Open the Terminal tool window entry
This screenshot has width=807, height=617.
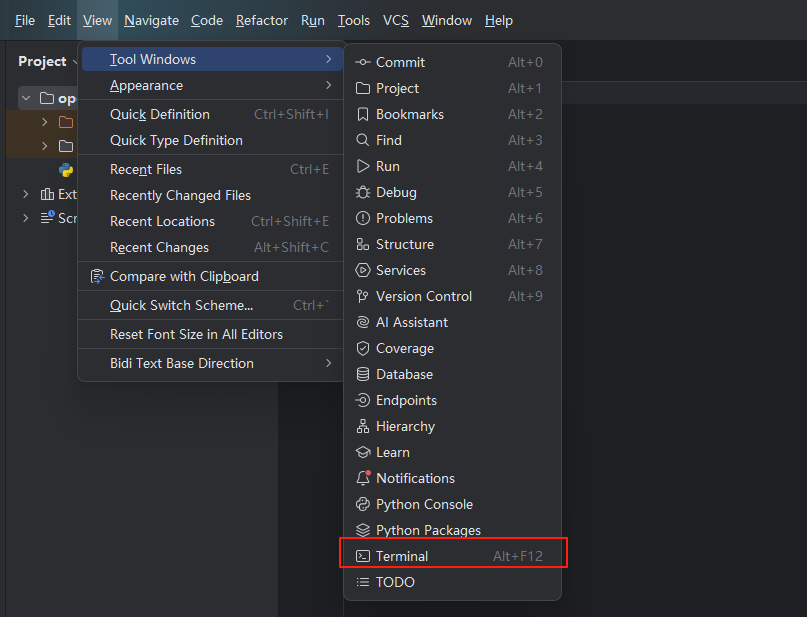point(452,556)
